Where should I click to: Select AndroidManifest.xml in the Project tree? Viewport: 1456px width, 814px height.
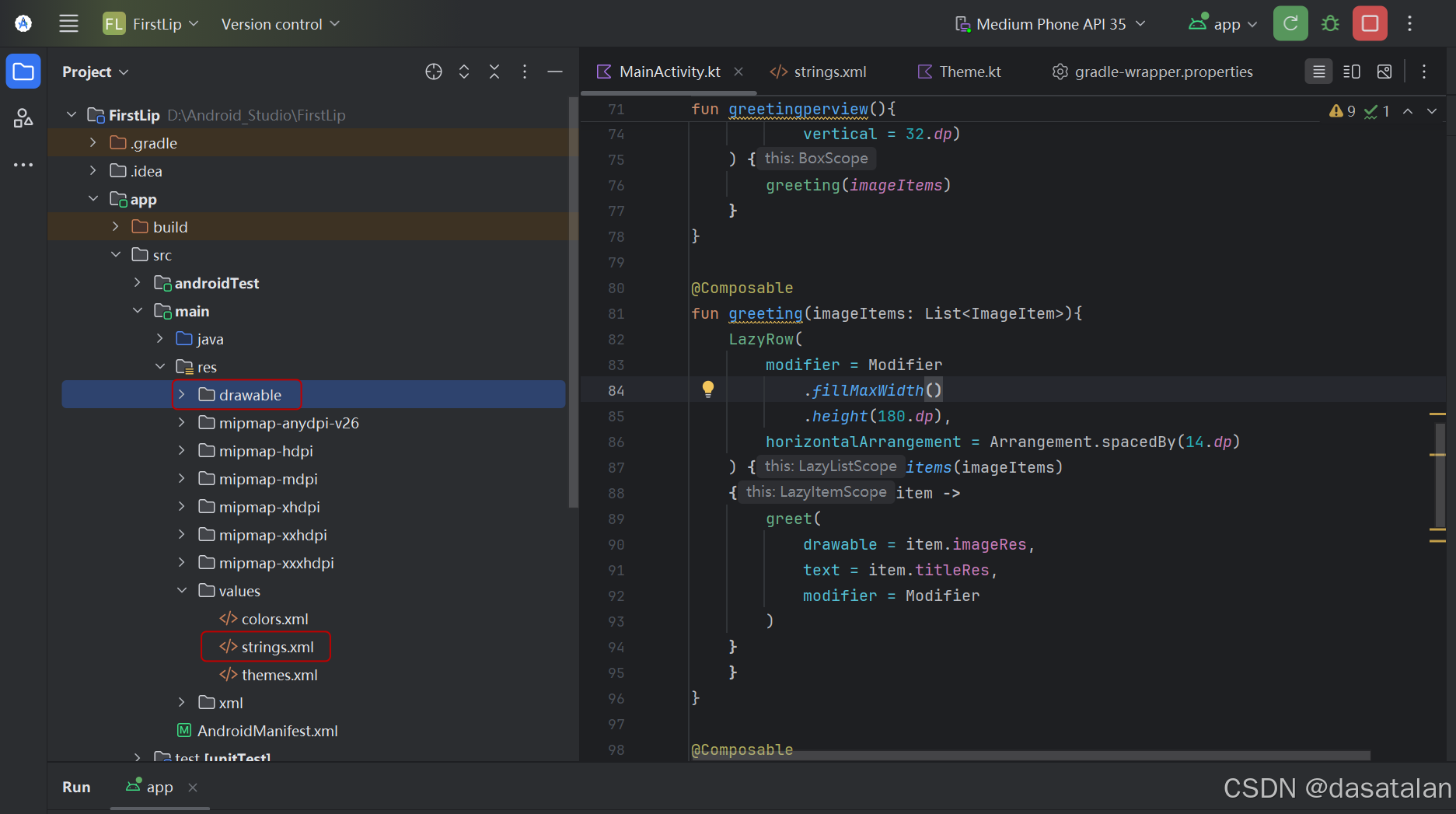(268, 731)
